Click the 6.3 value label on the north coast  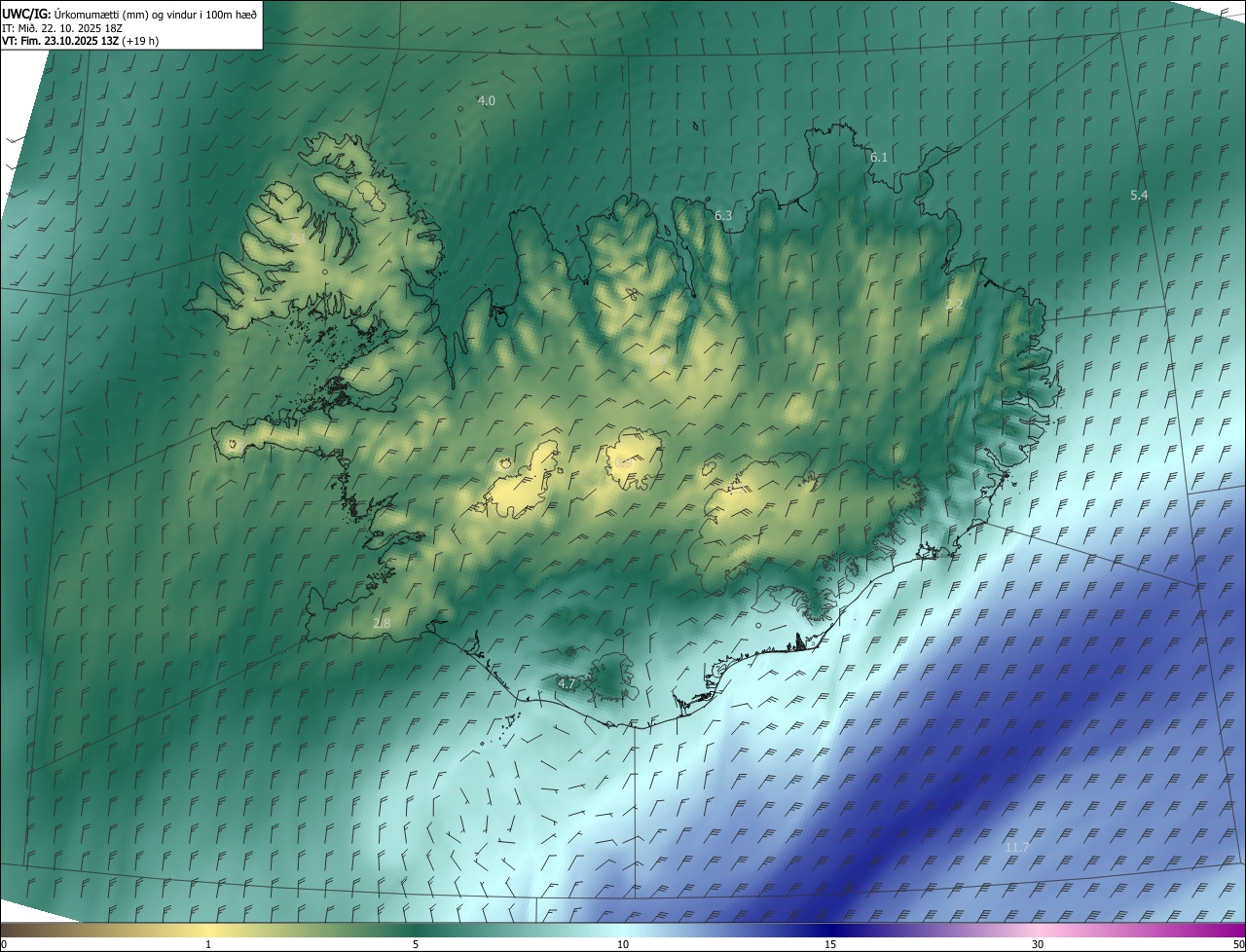coord(723,215)
